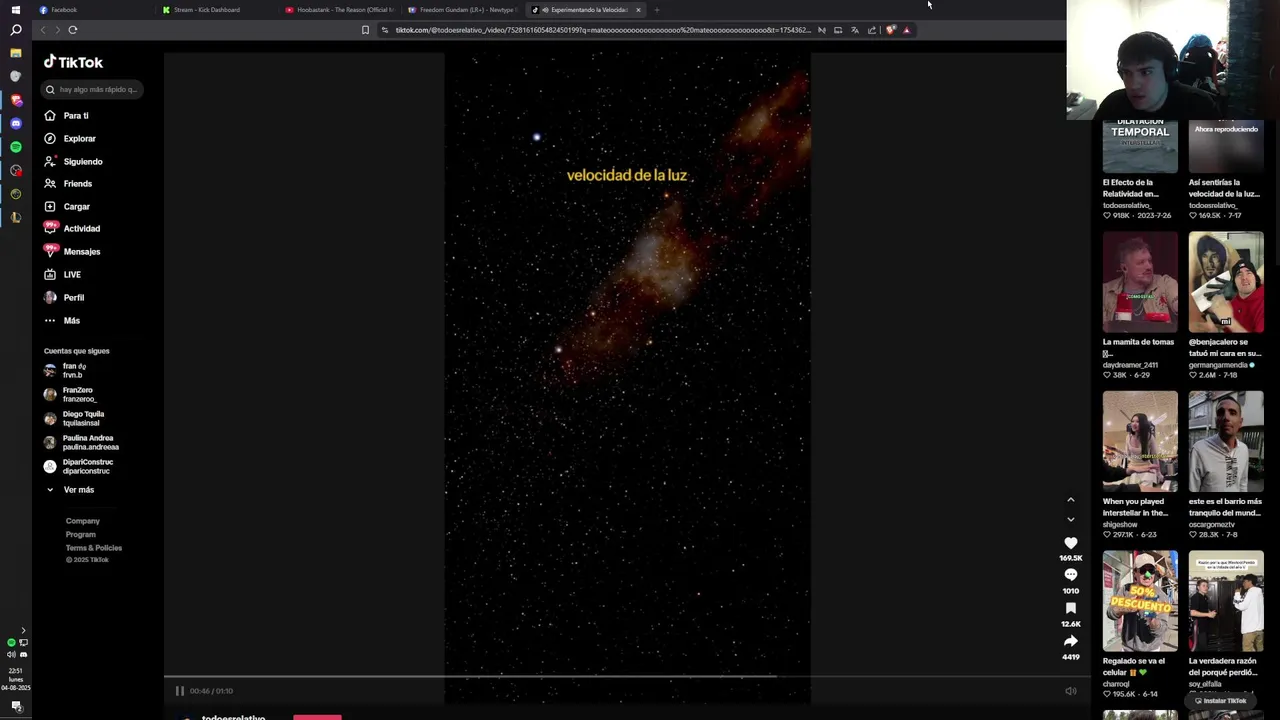Share the video with arrow icon
Viewport: 1280px width, 720px height.
point(1071,641)
